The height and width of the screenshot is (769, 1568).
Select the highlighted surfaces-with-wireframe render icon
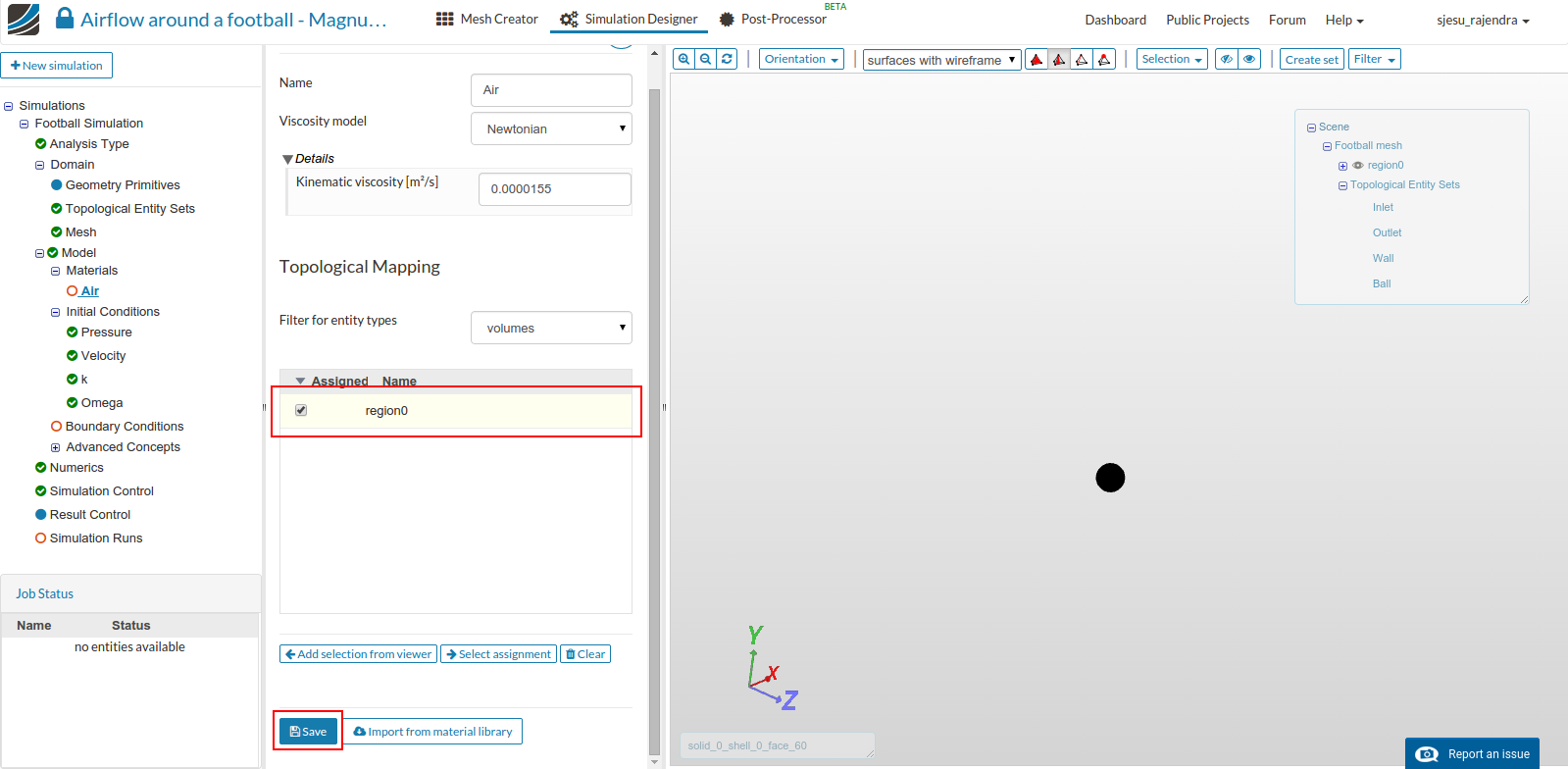tap(1059, 60)
